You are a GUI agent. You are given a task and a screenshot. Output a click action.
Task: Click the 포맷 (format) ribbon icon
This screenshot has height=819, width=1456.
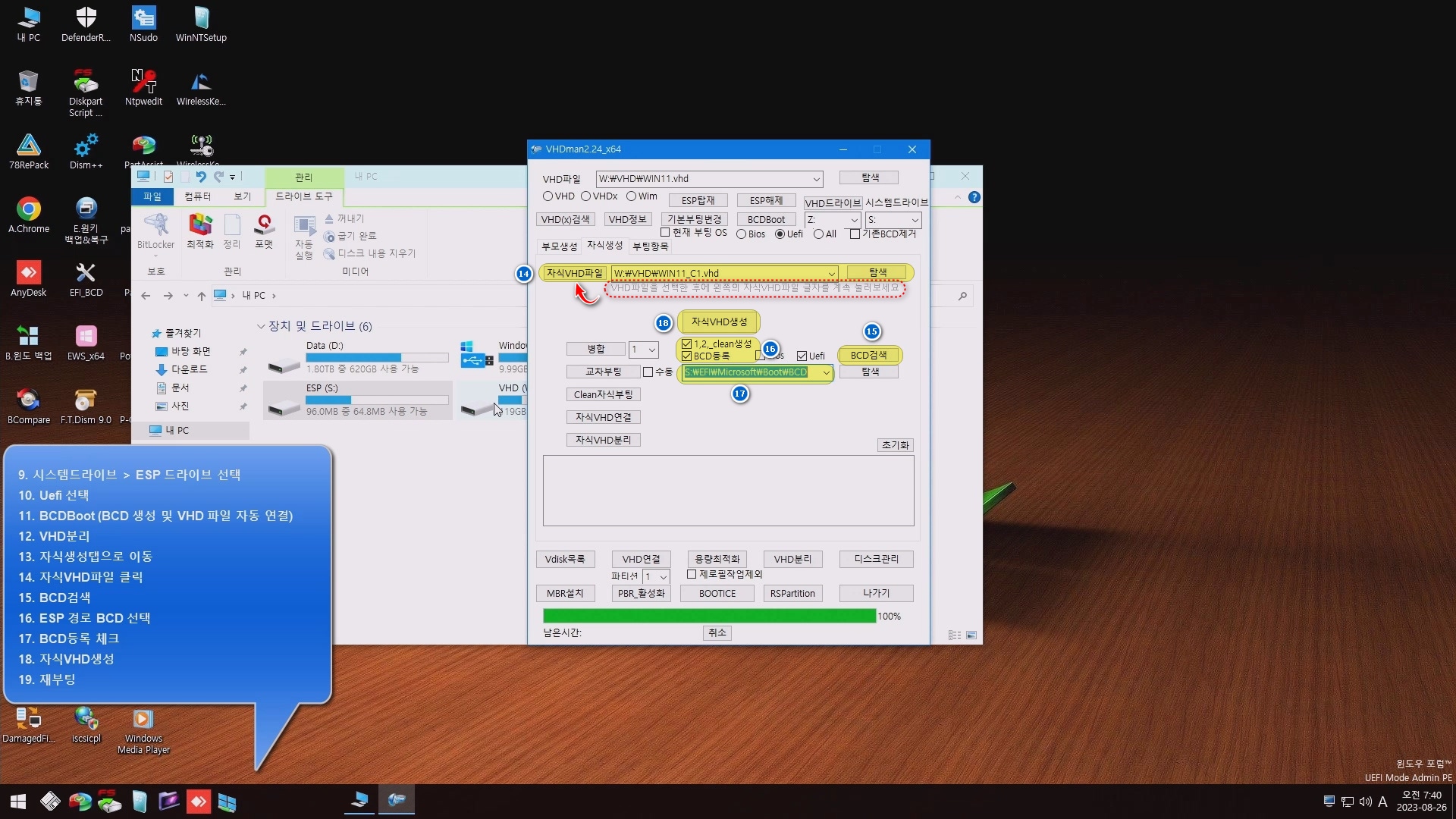tap(264, 231)
